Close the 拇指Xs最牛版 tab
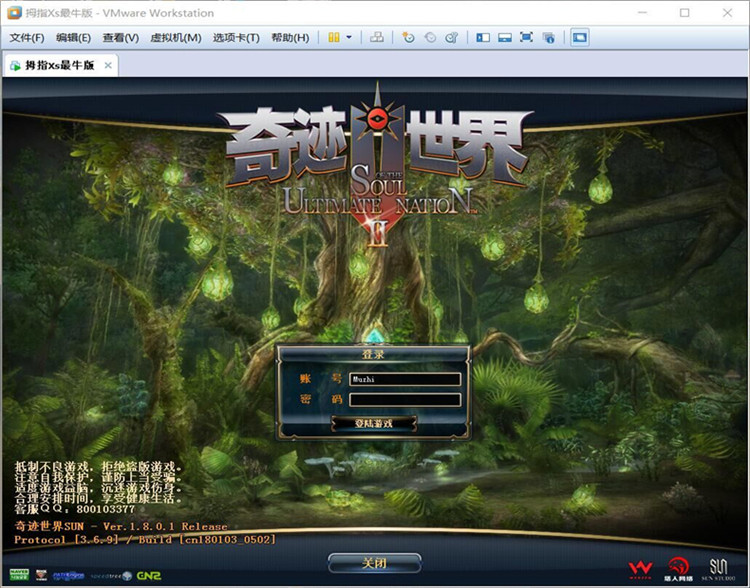Viewport: 750px width, 588px height. 108,65
